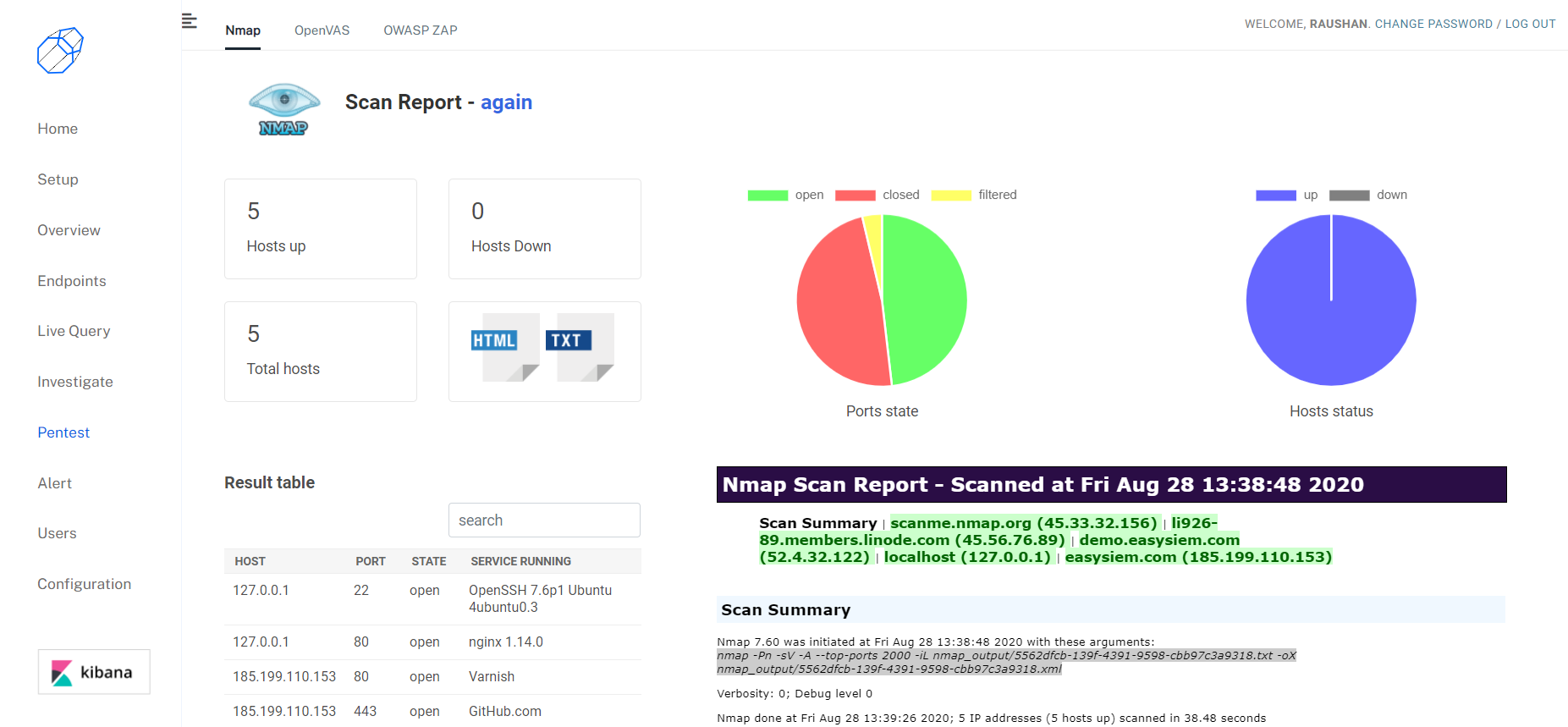
Task: Click port '443' cell in the table
Action: [366, 712]
